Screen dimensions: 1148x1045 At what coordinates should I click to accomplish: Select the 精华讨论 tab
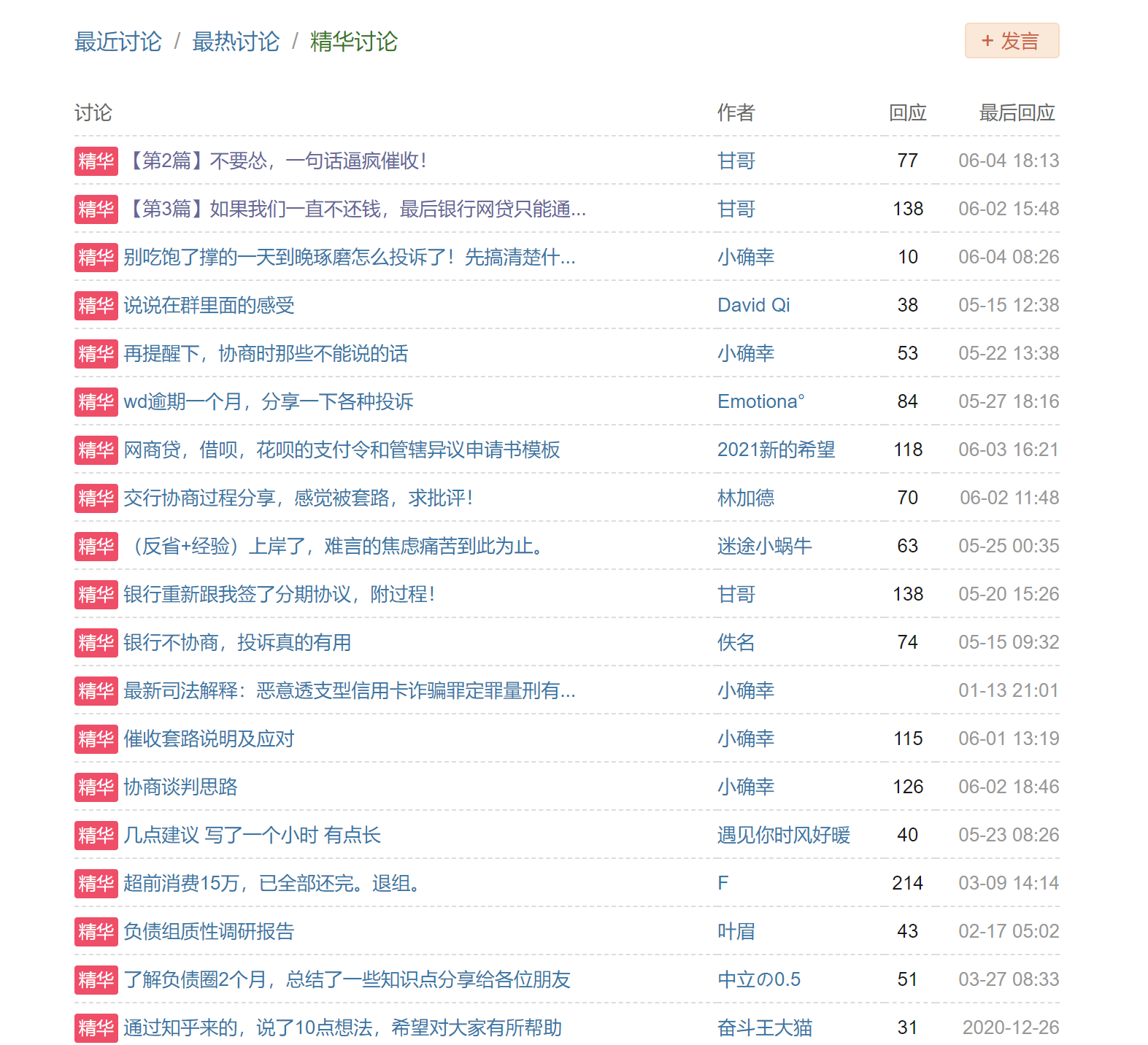click(353, 42)
